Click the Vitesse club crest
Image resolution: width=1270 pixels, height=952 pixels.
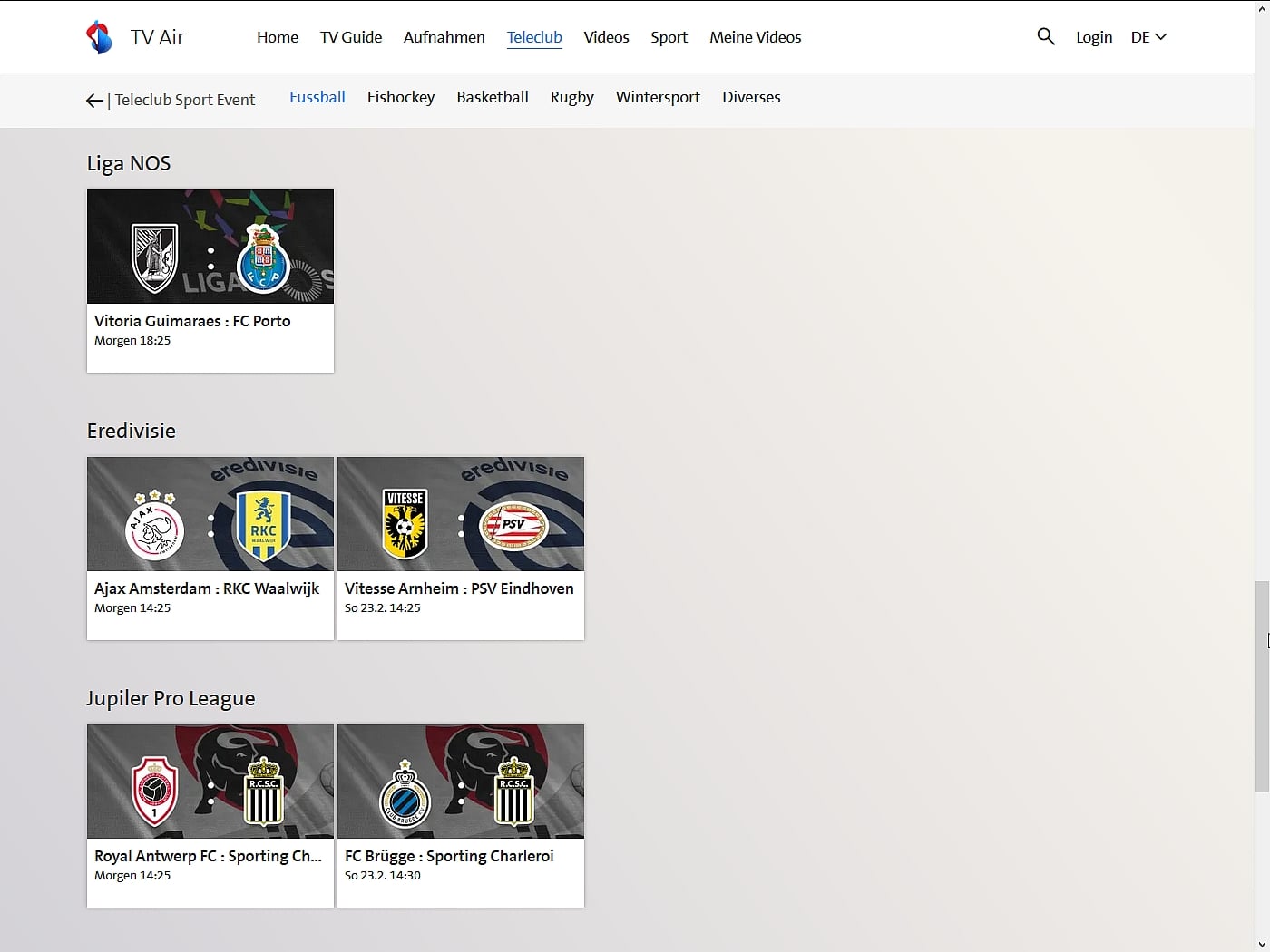tap(405, 524)
